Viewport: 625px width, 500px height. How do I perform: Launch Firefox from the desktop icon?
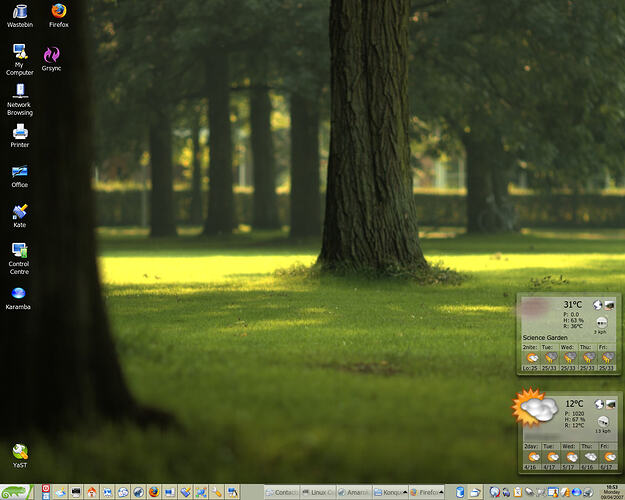59,16
